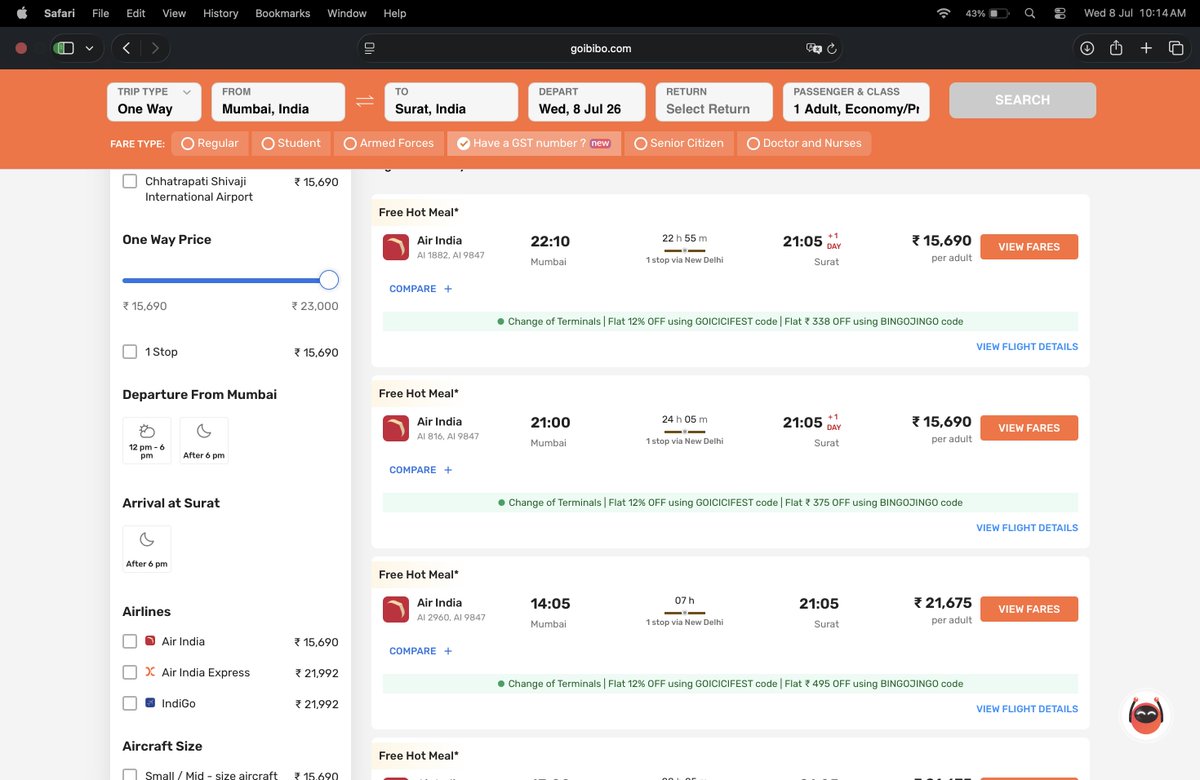1200x780 pixels.
Task: Click the One Way Price slider handle
Action: pyautogui.click(x=329, y=280)
